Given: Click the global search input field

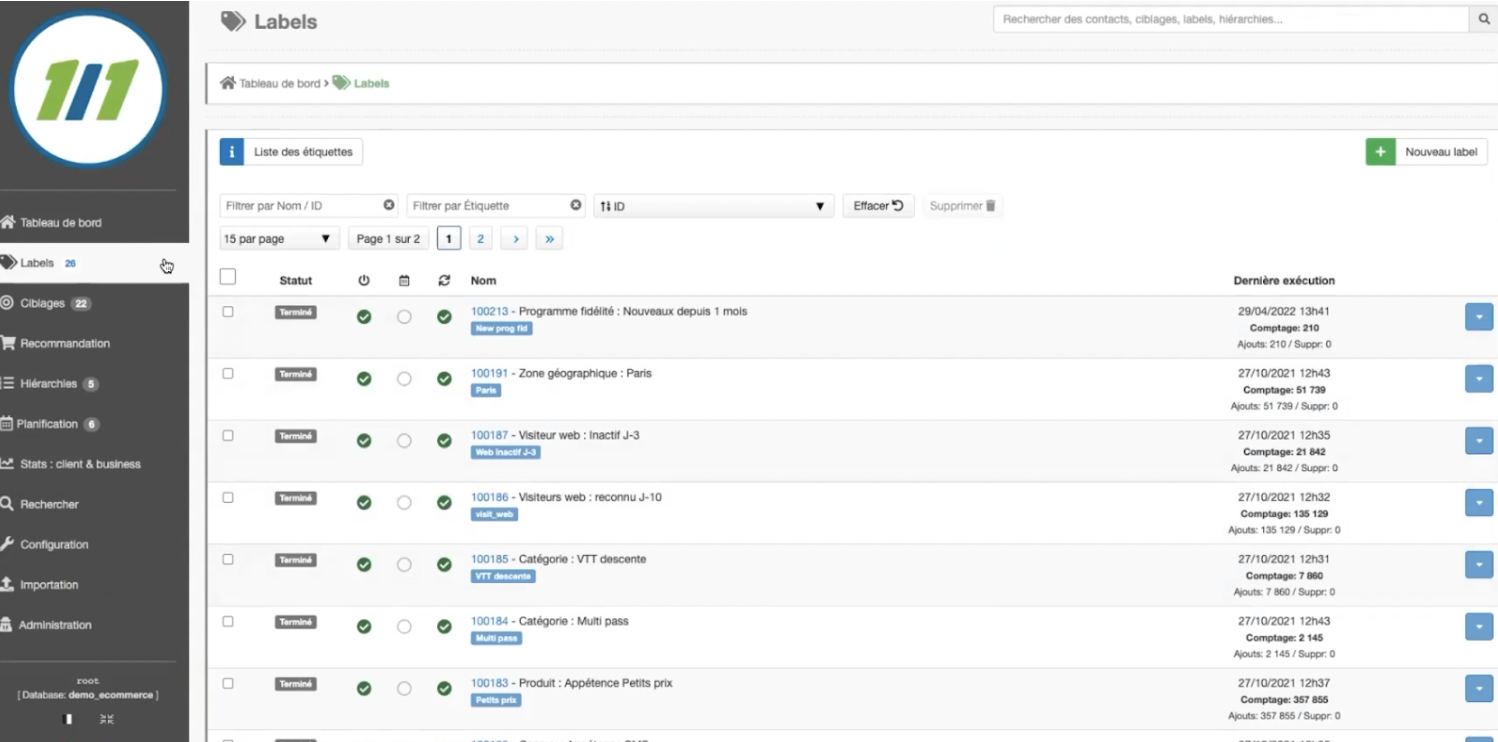Looking at the screenshot, I should (1231, 19).
